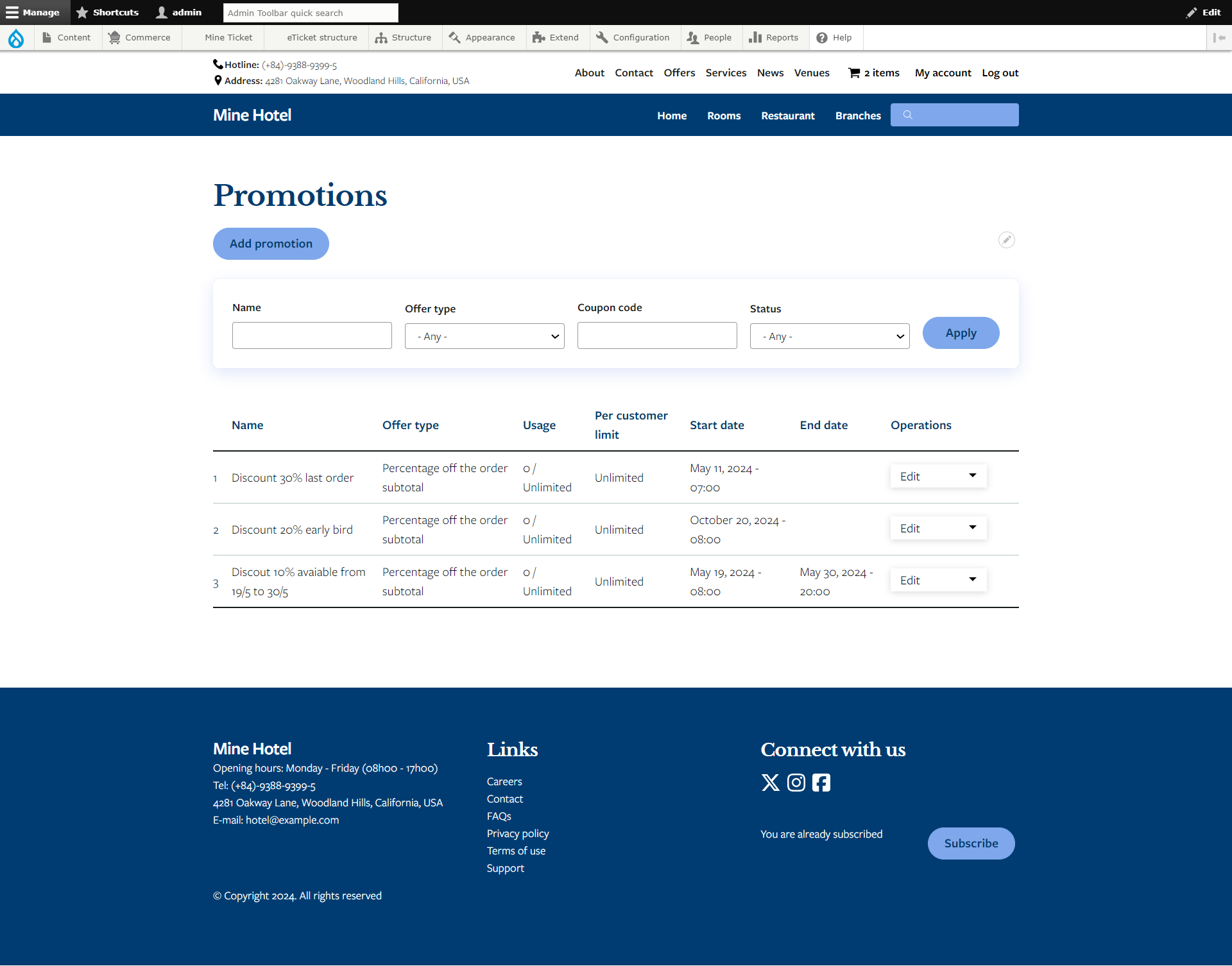
Task: Open the Facebook social icon
Action: pyautogui.click(x=821, y=783)
